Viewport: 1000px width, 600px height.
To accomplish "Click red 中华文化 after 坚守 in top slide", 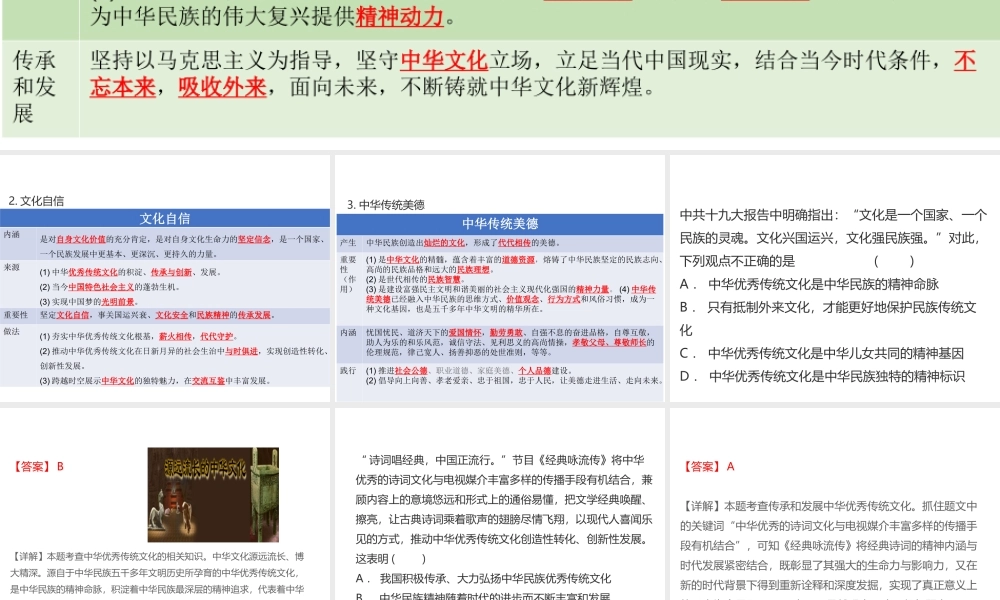I will pos(444,61).
